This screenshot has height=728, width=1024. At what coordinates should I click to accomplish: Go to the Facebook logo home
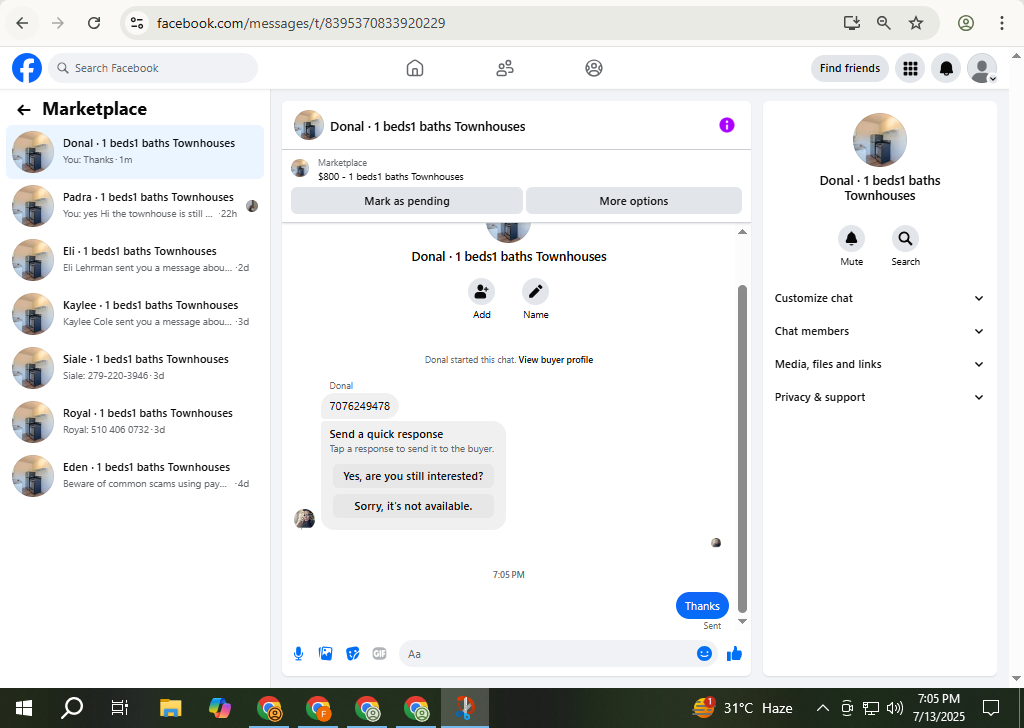pos(27,68)
